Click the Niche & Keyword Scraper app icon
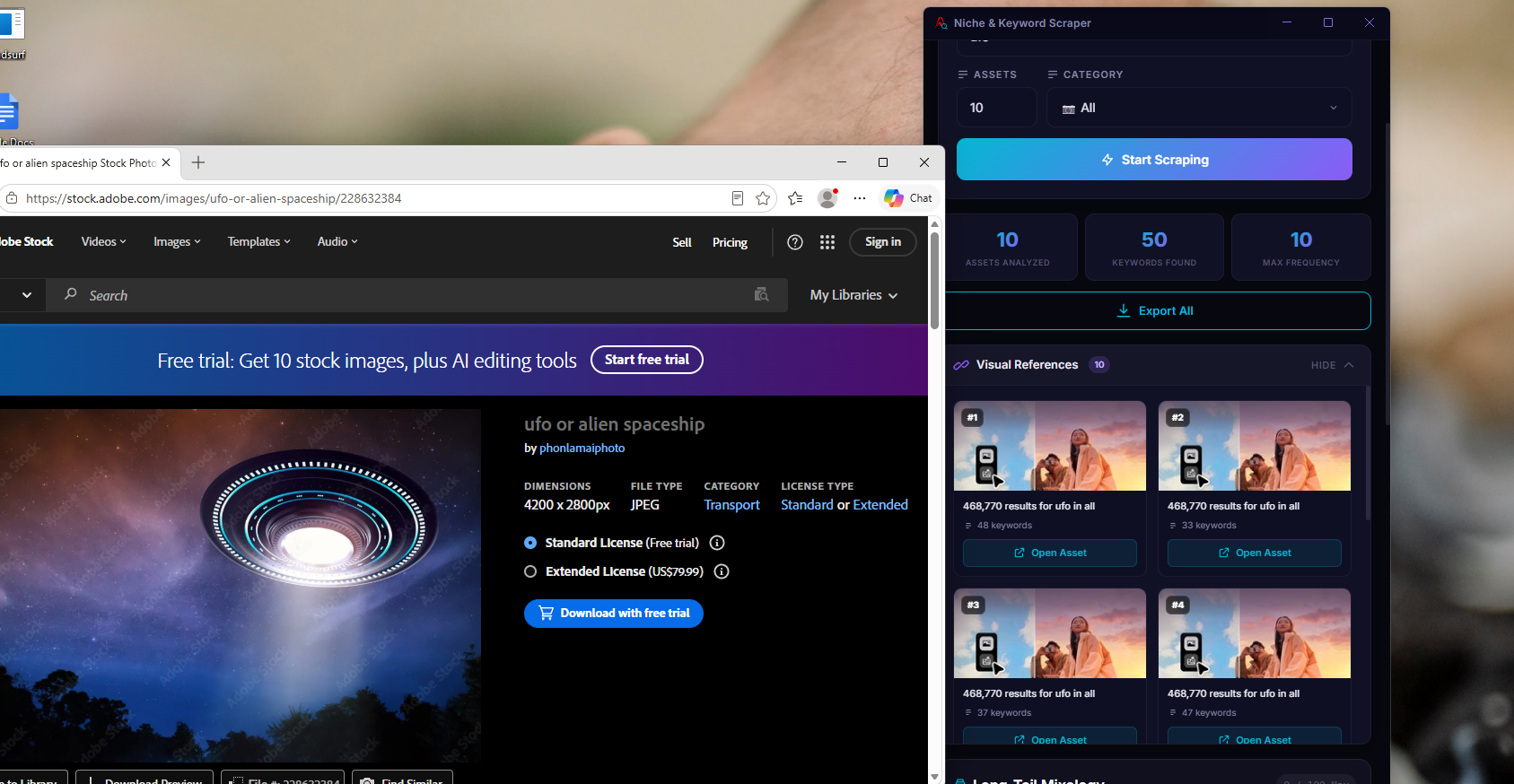The width and height of the screenshot is (1514, 784). click(941, 23)
